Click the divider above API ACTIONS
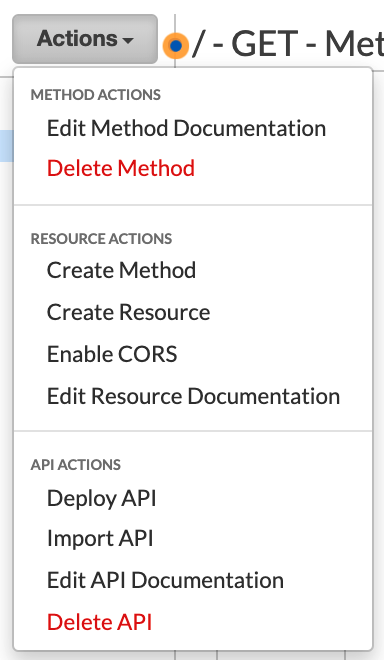 (193, 431)
